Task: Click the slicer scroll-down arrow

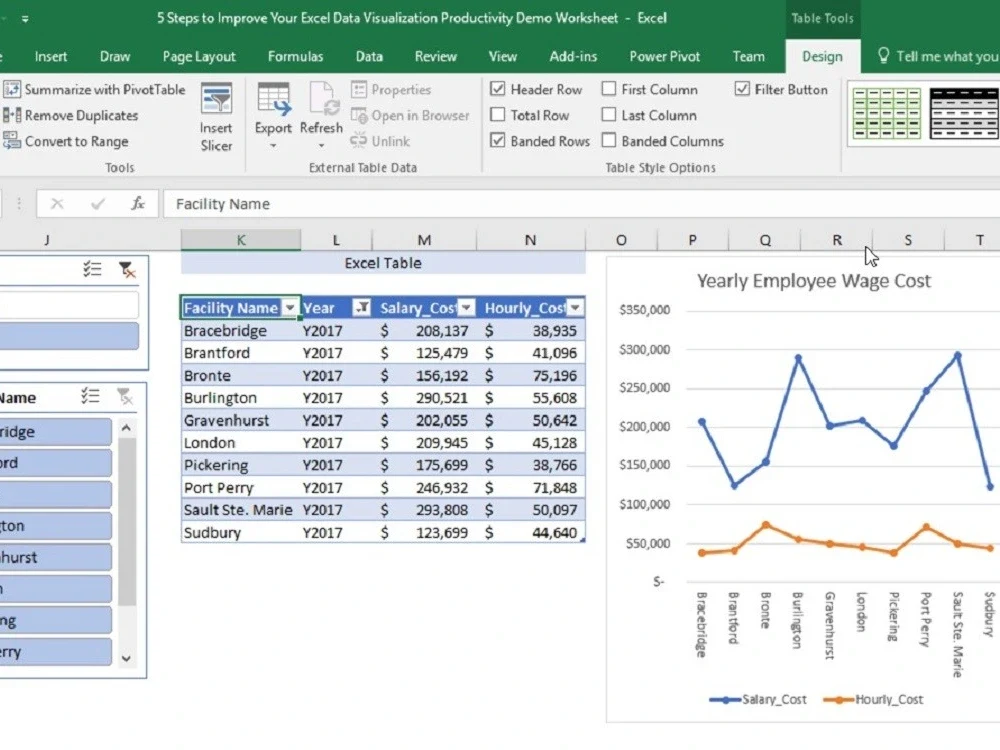Action: (x=125, y=659)
